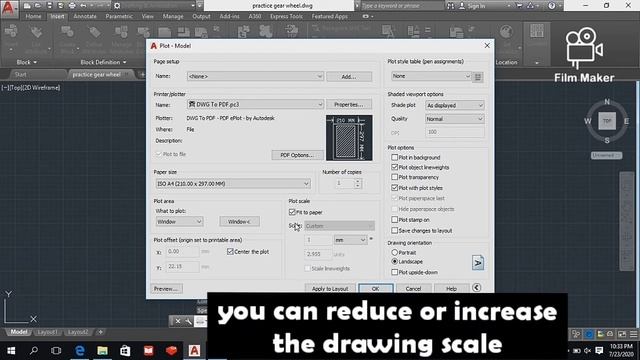640x360 pixels.
Task: Open the Page setup Name dropdown
Action: pyautogui.click(x=255, y=76)
